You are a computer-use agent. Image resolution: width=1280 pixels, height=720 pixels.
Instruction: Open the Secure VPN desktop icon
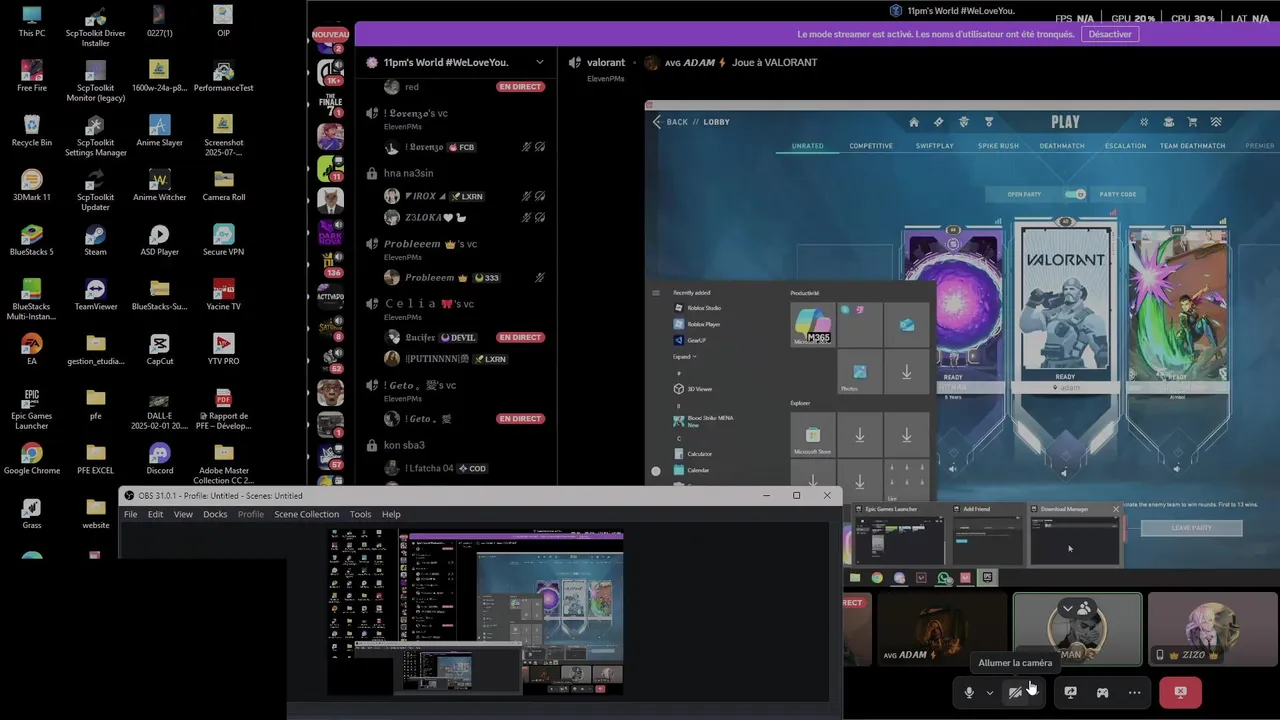223,240
